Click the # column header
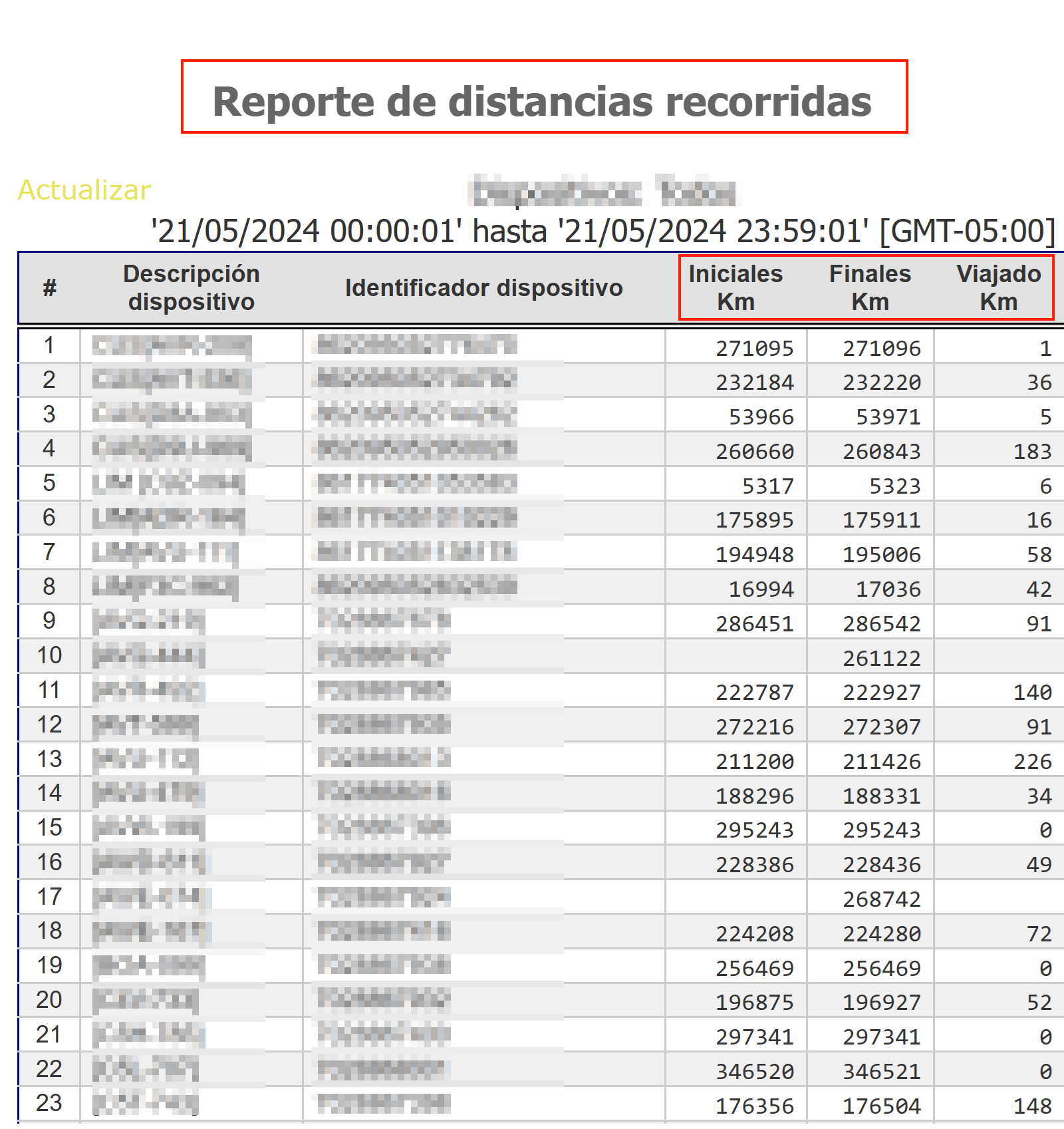Image resolution: width=1064 pixels, height=1129 pixels. (49, 288)
